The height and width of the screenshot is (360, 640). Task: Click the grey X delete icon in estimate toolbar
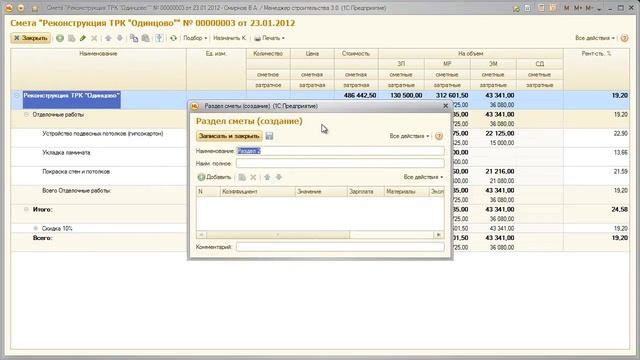pos(94,38)
